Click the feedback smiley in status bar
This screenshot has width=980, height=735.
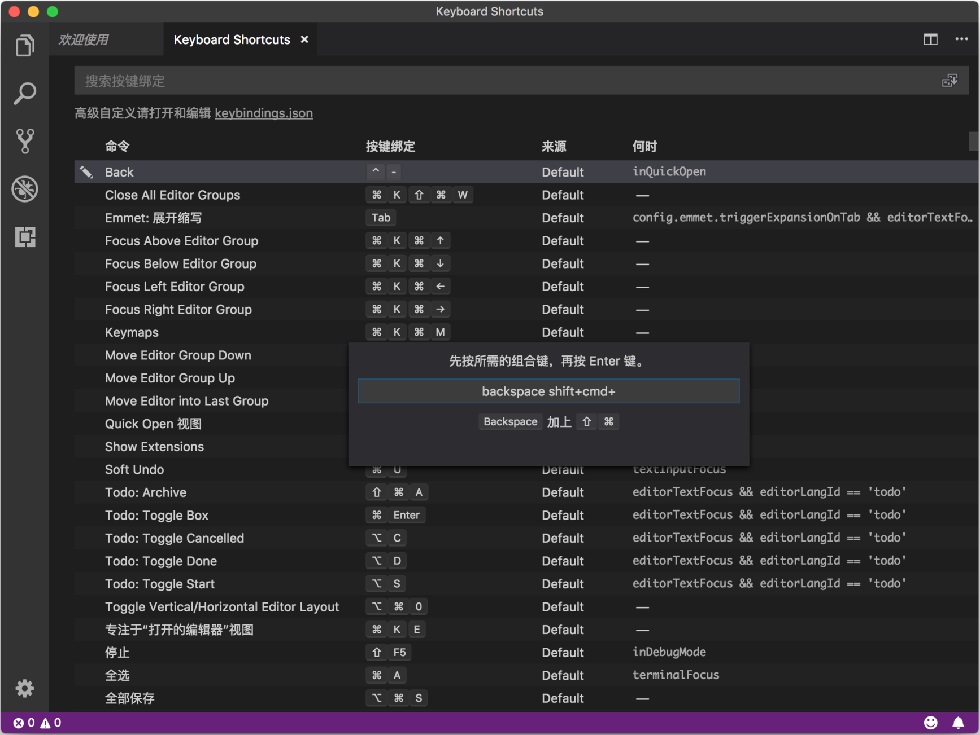click(x=931, y=722)
